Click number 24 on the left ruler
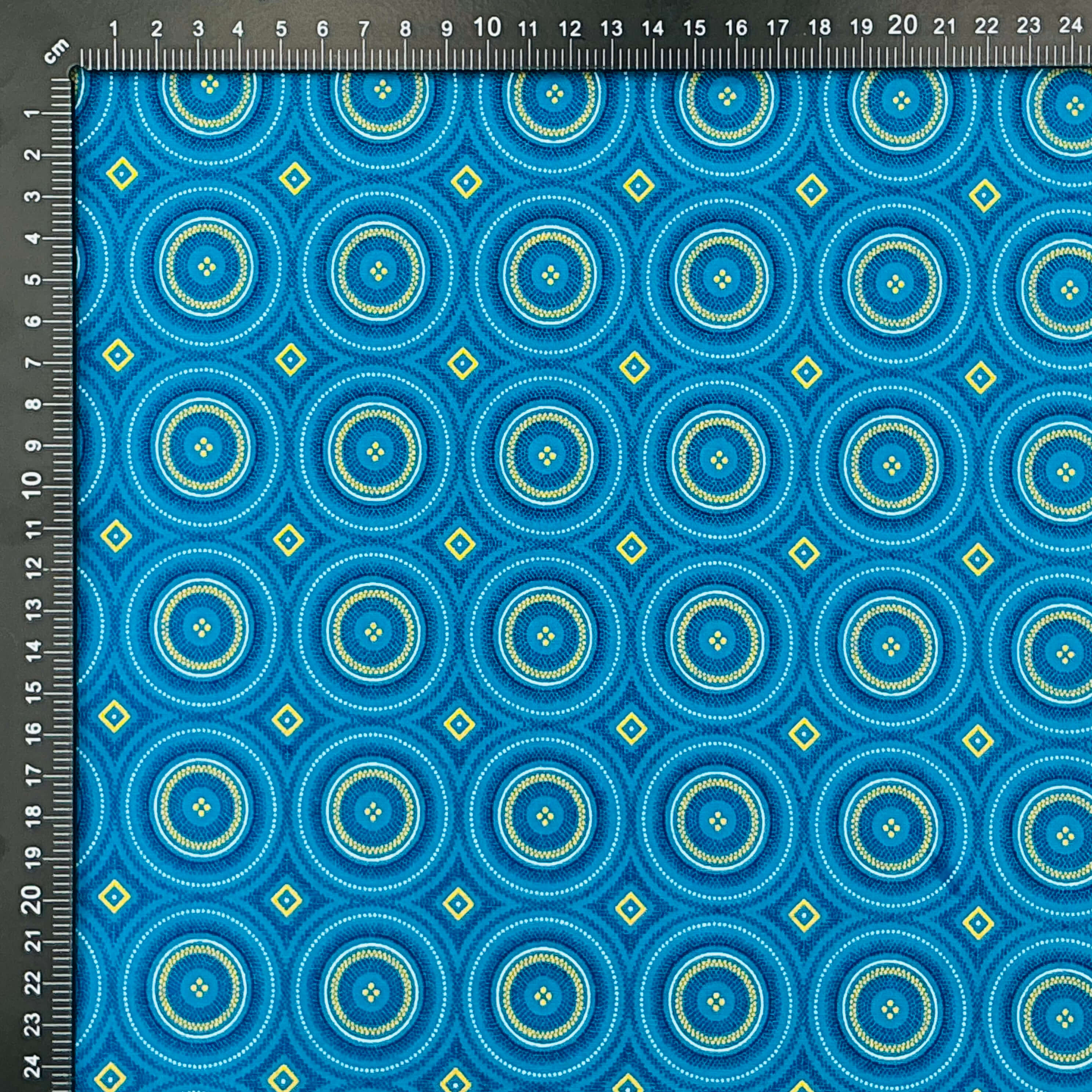Viewport: 1092px width, 1092px height. pyautogui.click(x=34, y=1066)
